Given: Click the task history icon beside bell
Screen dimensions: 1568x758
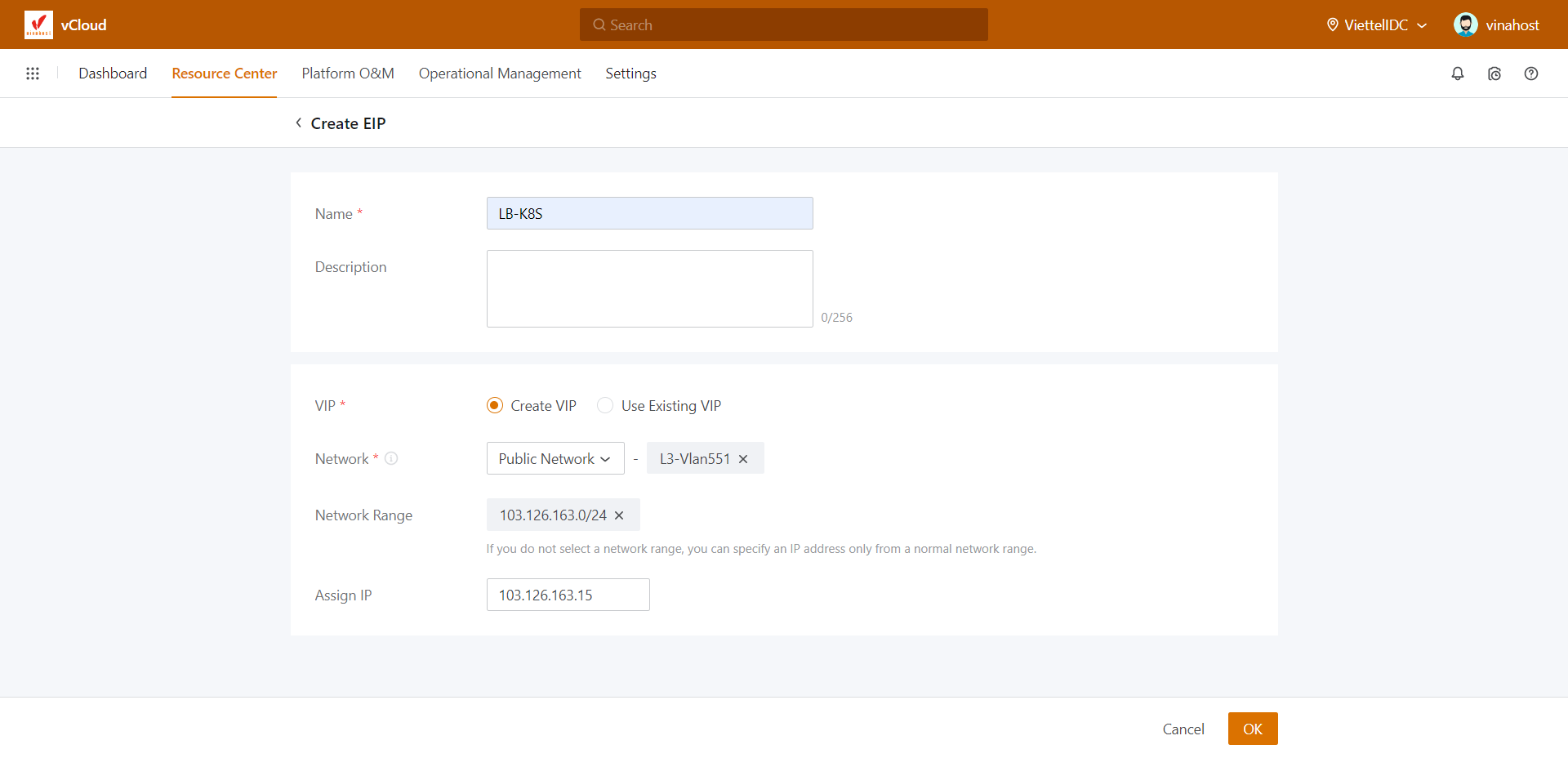Looking at the screenshot, I should tap(1494, 74).
